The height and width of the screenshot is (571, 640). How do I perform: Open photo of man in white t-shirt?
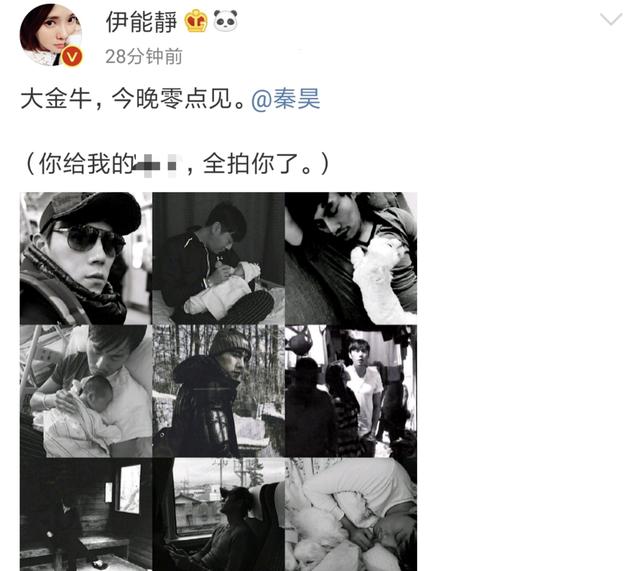coord(351,391)
